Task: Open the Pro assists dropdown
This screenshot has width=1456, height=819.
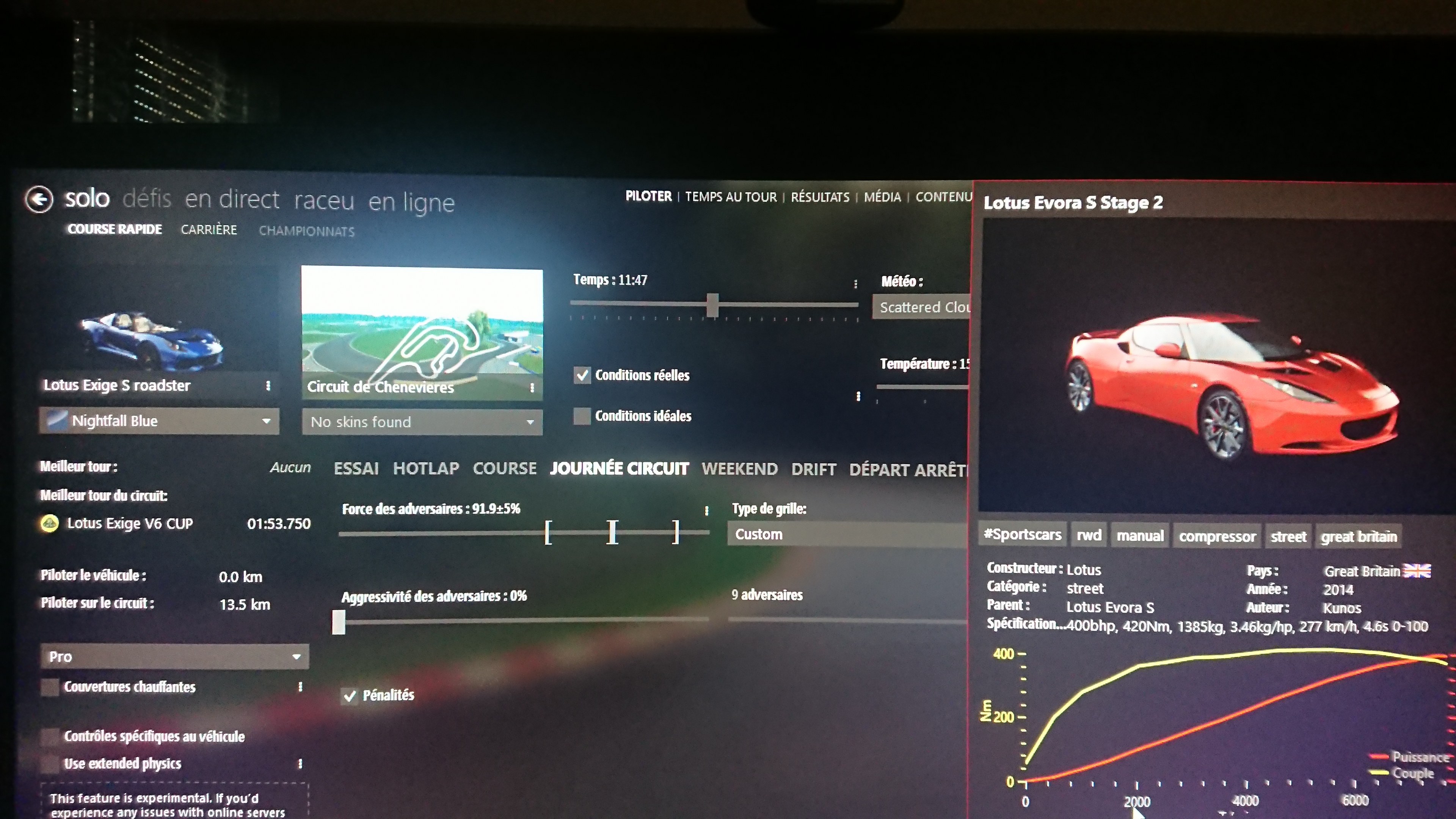Action: (175, 657)
